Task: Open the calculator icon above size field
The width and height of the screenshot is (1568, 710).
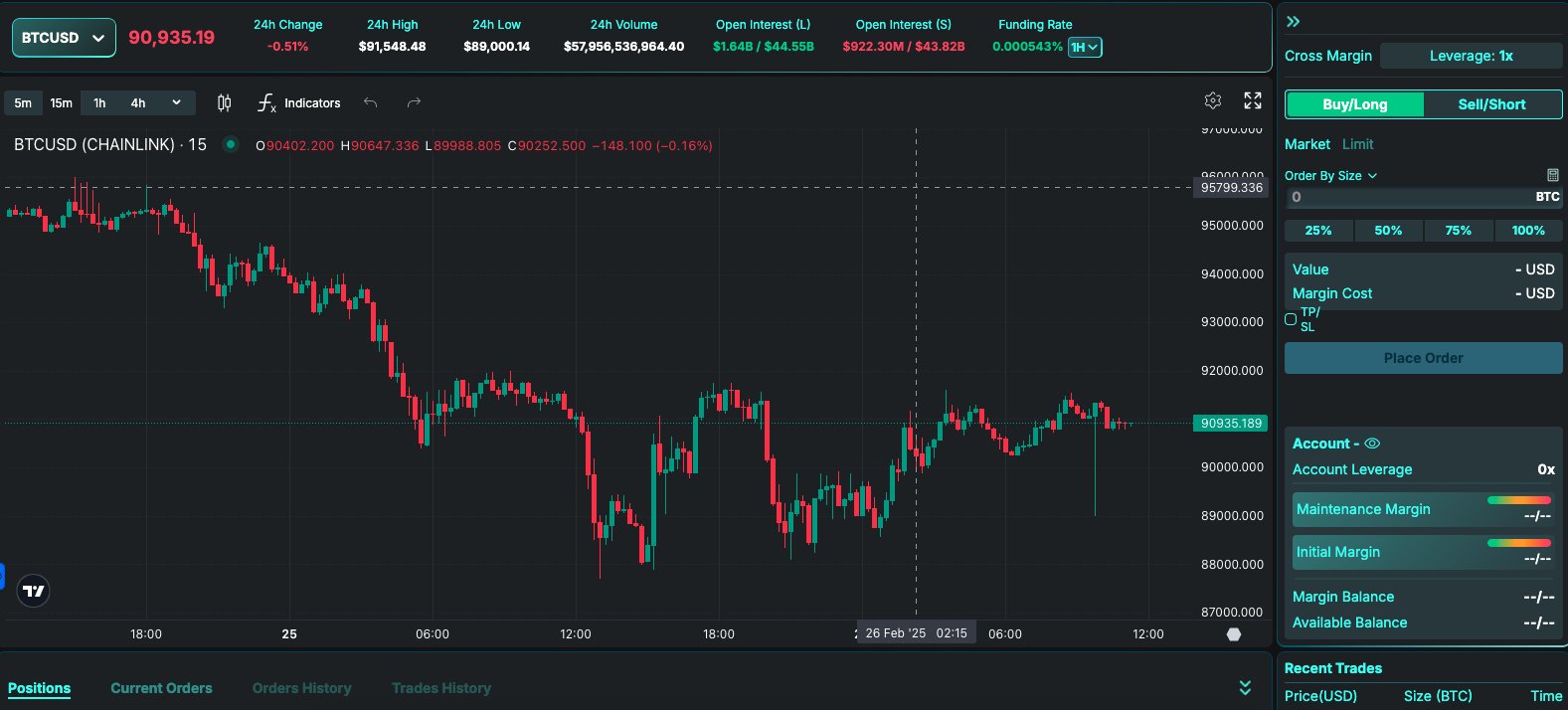Action: tap(1553, 175)
